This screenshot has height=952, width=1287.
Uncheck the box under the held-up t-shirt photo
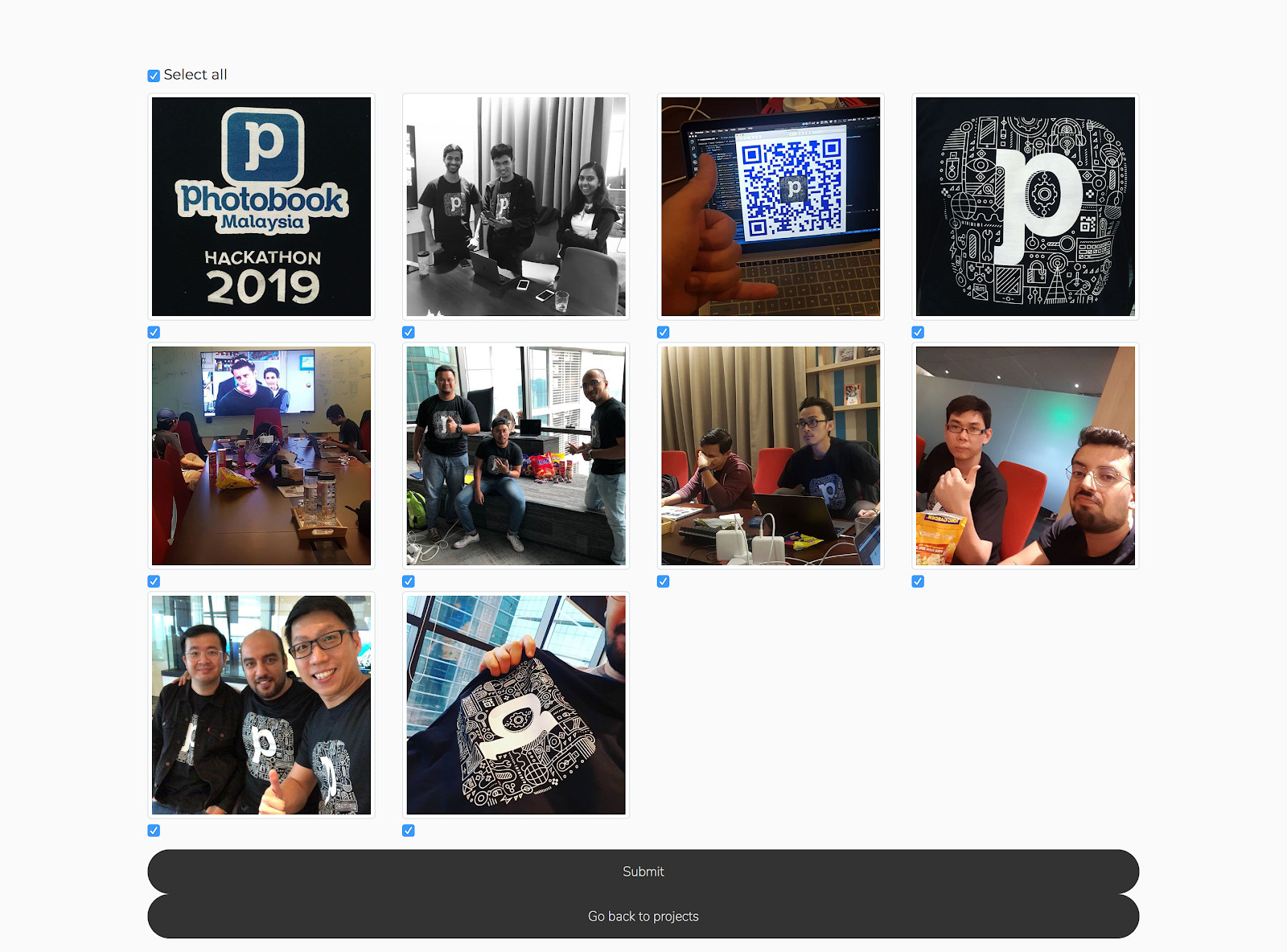pyautogui.click(x=409, y=831)
